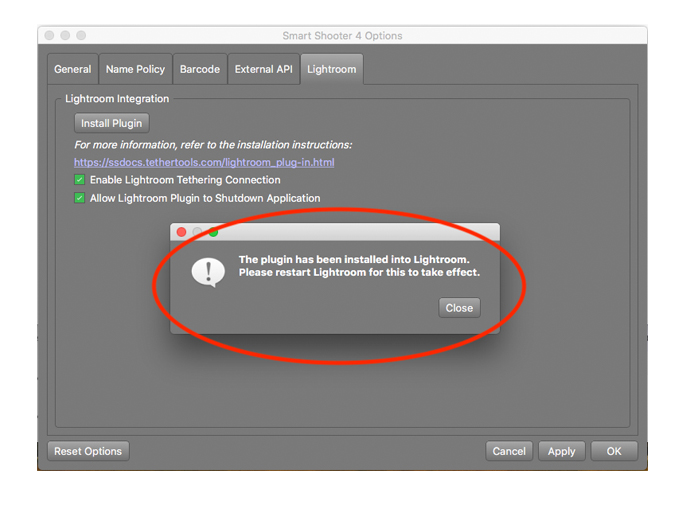Click the green zoom dot on the alert dialog
Image resolution: width=686 pixels, height=524 pixels.
point(214,232)
